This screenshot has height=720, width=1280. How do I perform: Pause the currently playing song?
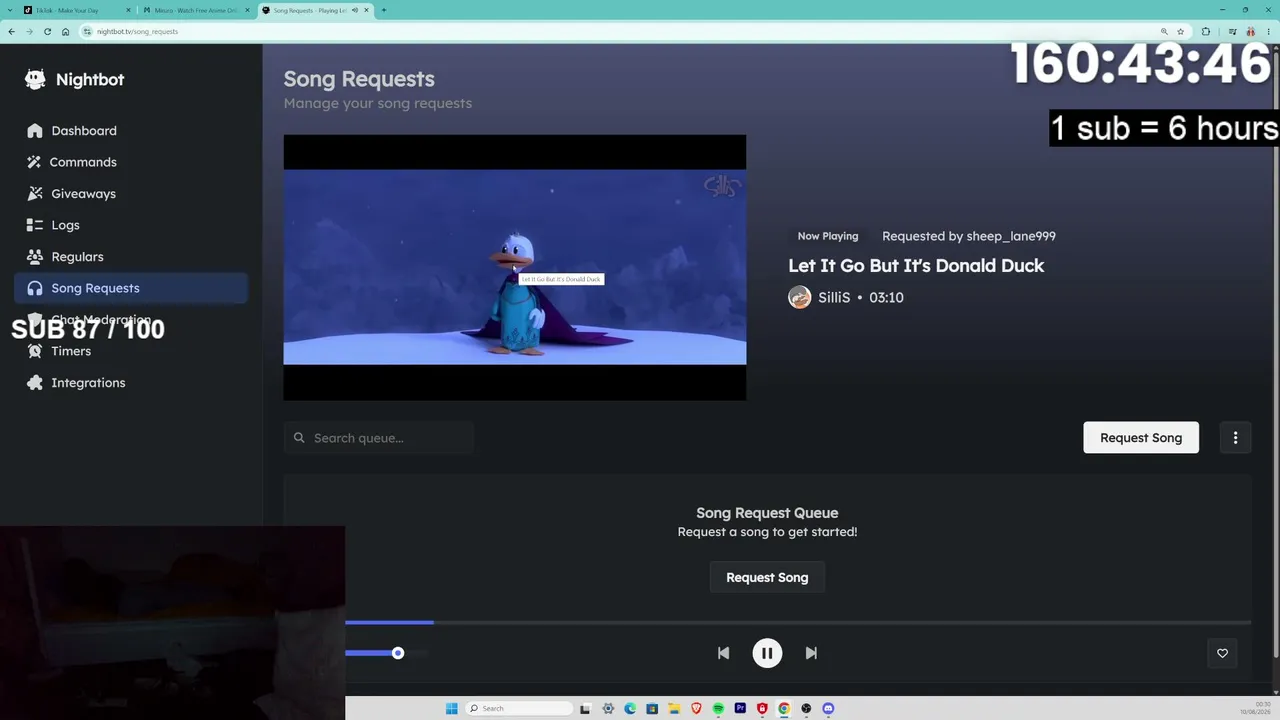pyautogui.click(x=767, y=653)
